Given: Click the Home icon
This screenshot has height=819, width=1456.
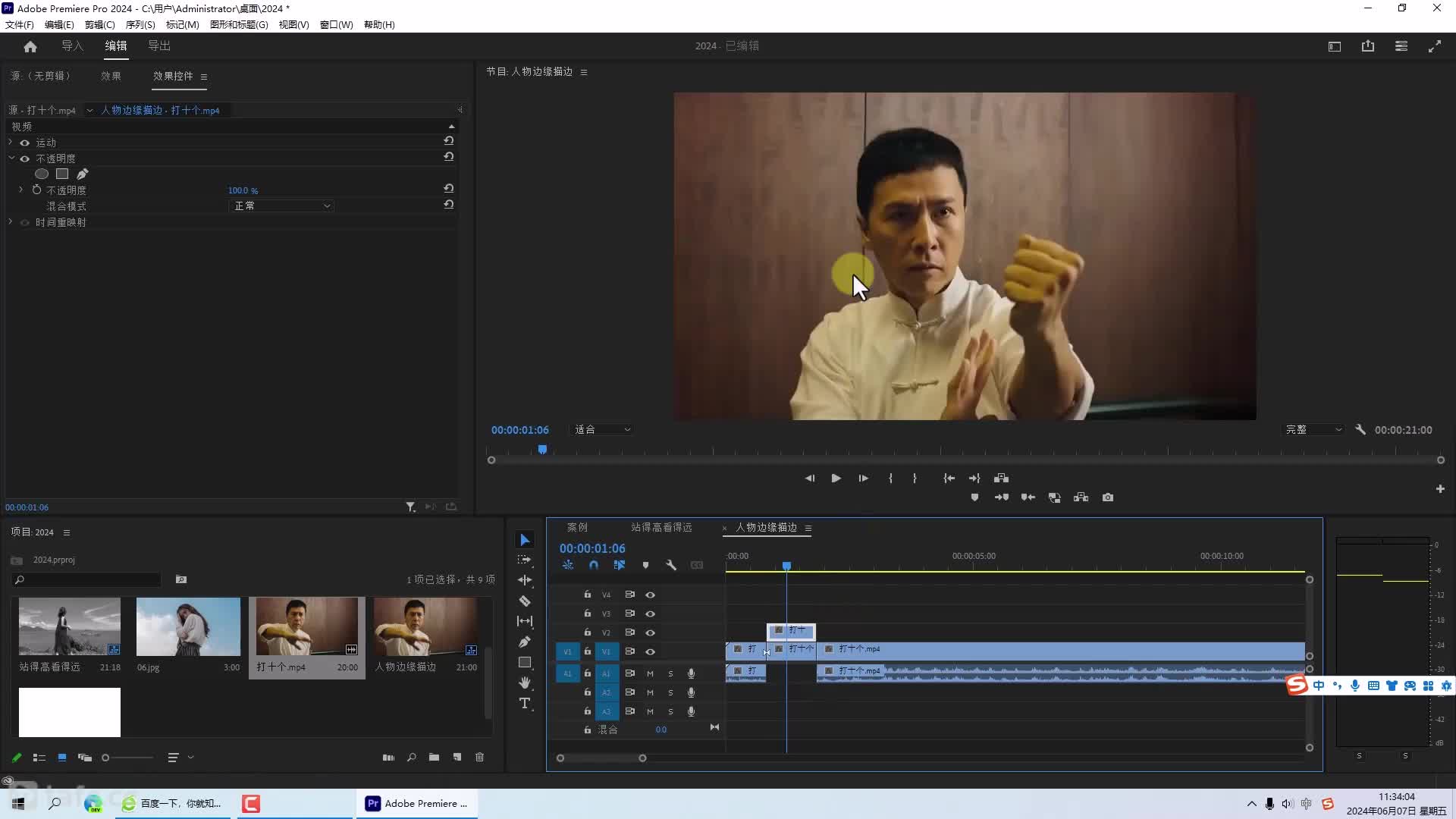Looking at the screenshot, I should (x=30, y=46).
